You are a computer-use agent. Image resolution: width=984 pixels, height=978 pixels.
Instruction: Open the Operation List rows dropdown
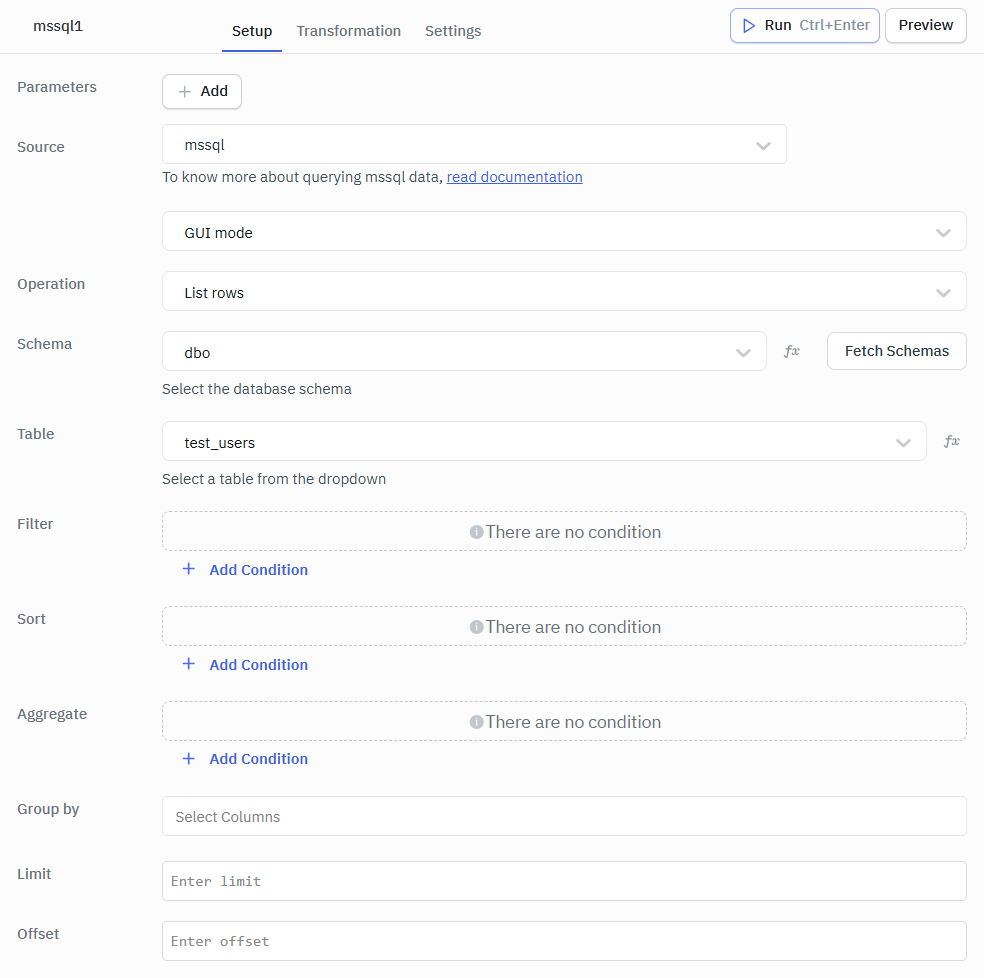click(564, 291)
